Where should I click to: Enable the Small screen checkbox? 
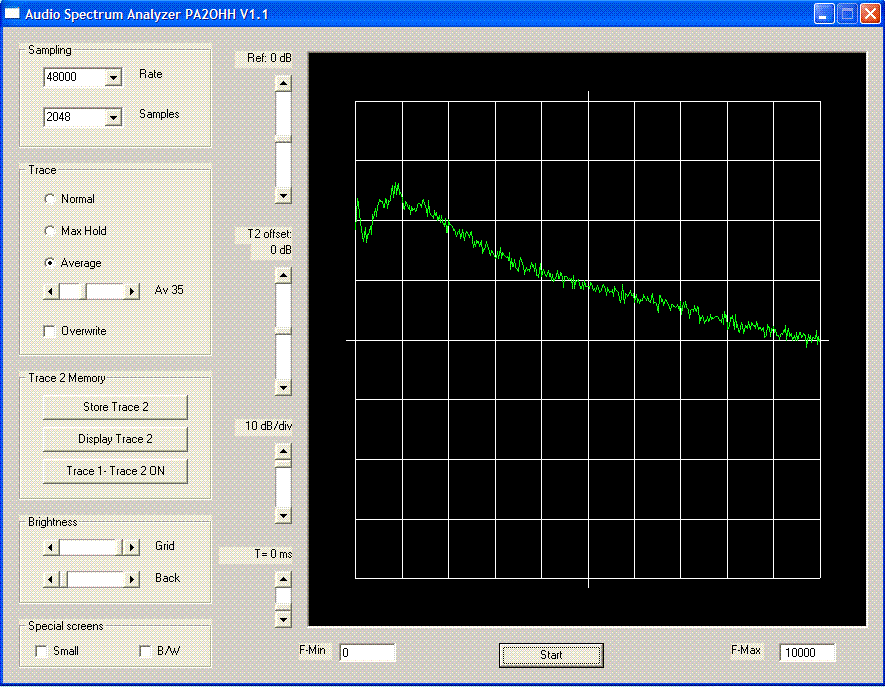(x=42, y=652)
